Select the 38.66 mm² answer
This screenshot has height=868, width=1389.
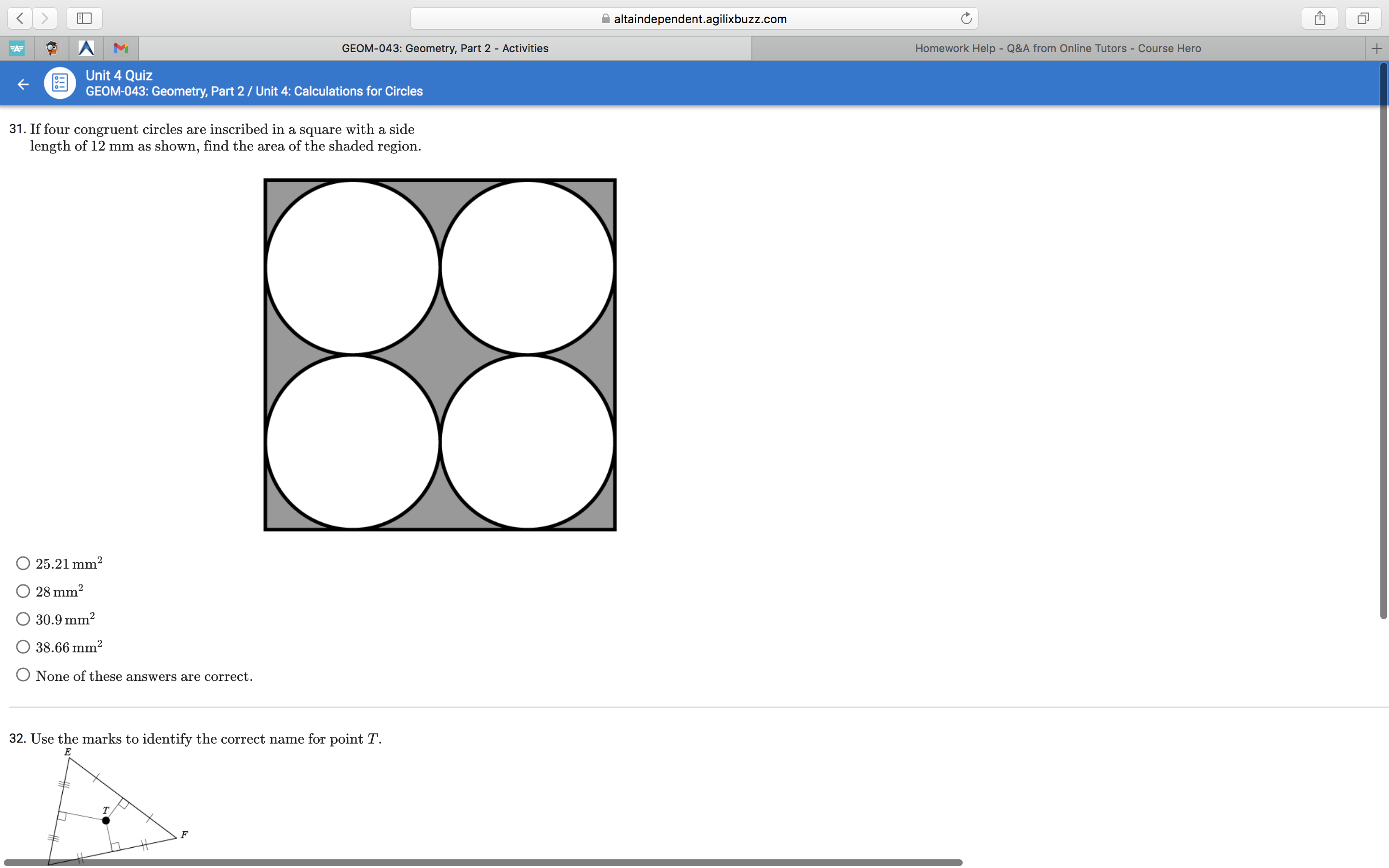[x=23, y=646]
